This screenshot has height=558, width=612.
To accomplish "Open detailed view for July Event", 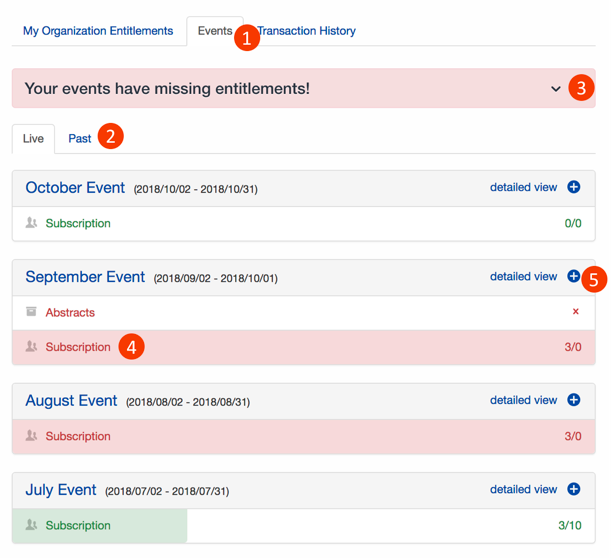I will 523,489.
